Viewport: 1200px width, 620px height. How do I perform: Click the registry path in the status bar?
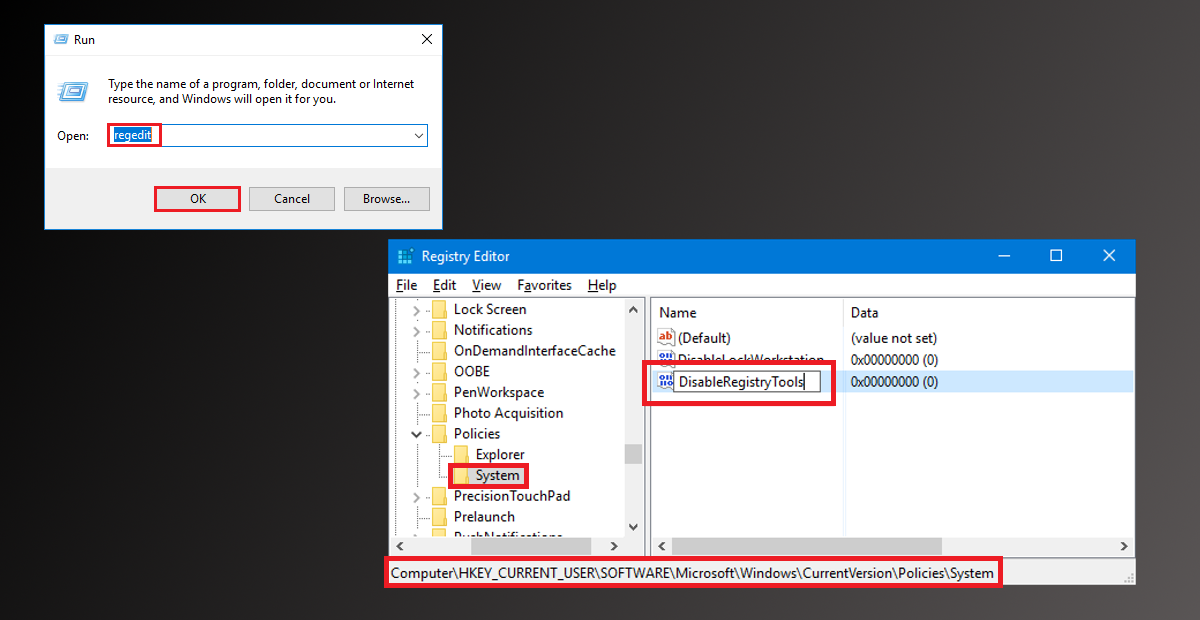tap(692, 573)
